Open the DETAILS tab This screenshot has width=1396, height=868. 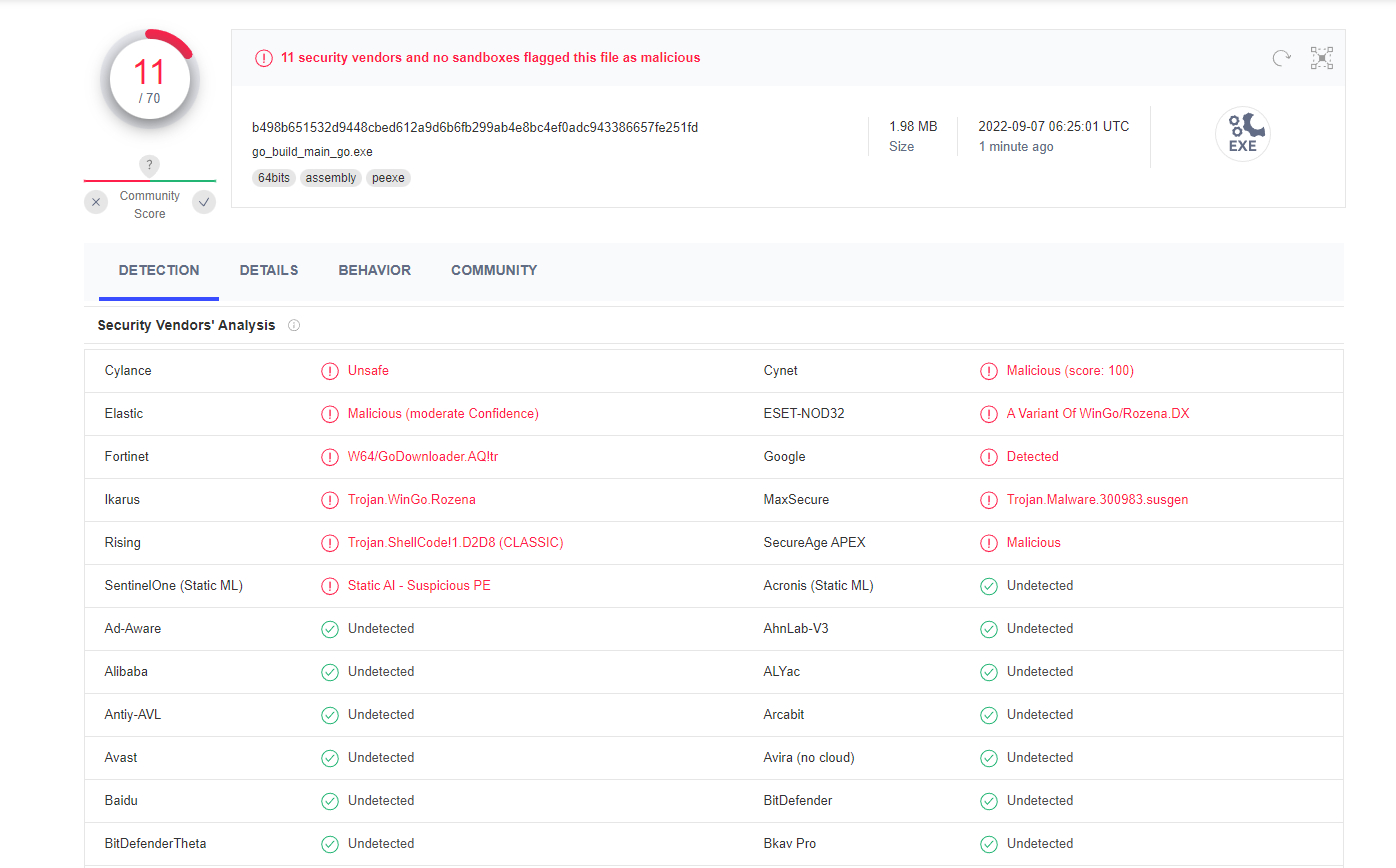[x=269, y=270]
